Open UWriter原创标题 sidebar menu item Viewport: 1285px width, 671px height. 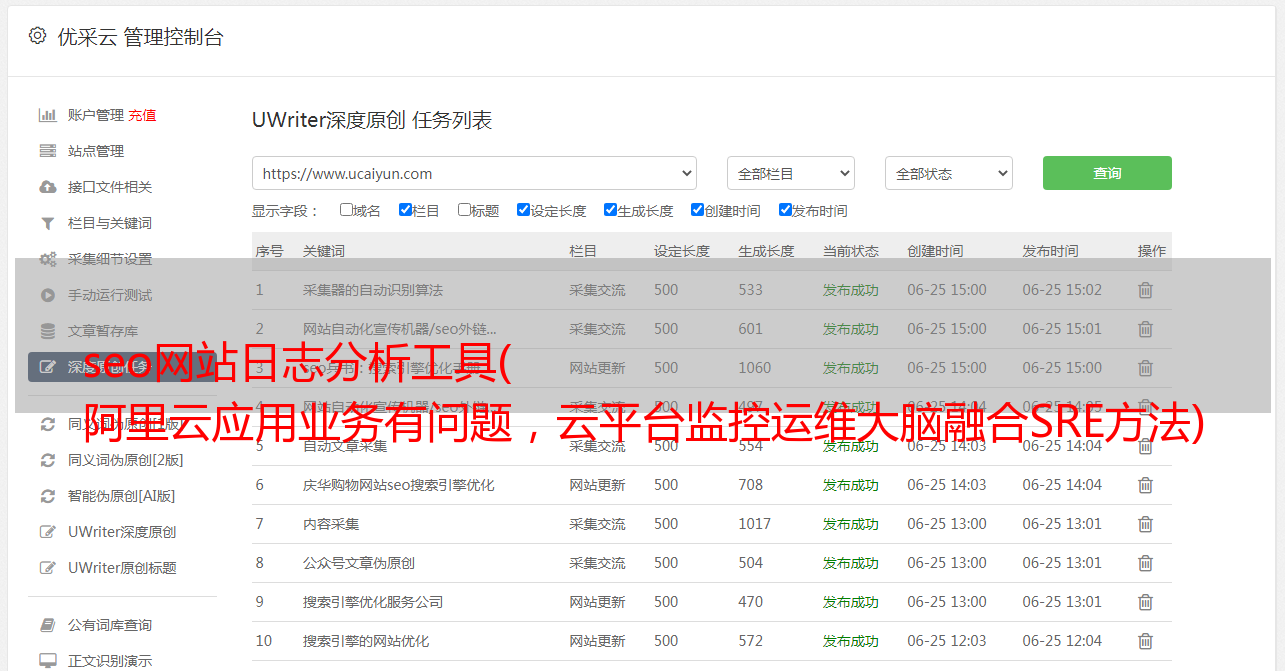pos(122,568)
